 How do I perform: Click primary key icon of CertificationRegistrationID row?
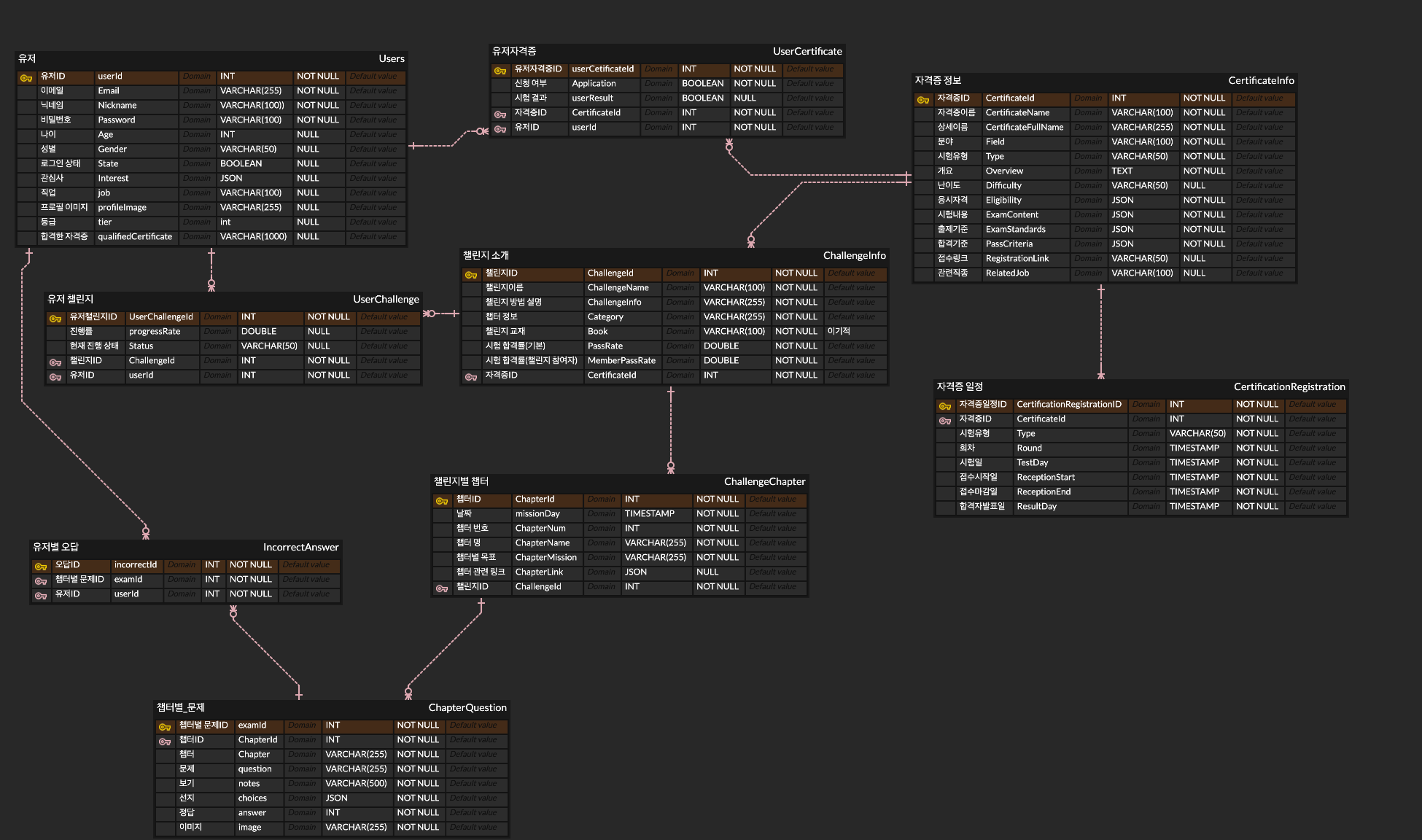click(945, 405)
